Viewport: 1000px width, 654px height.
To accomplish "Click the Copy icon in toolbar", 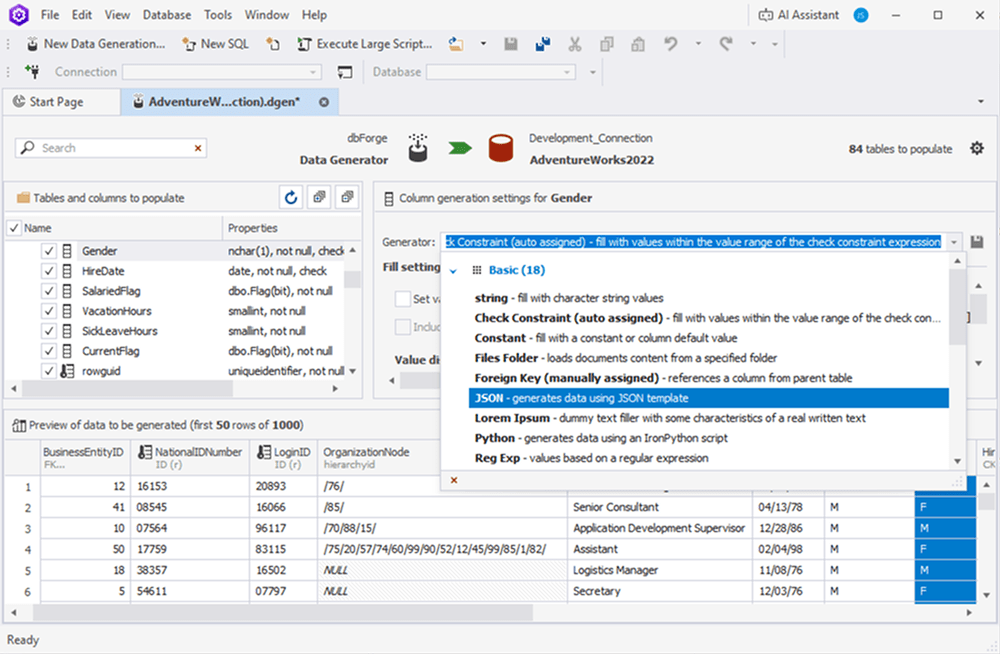I will pos(607,44).
